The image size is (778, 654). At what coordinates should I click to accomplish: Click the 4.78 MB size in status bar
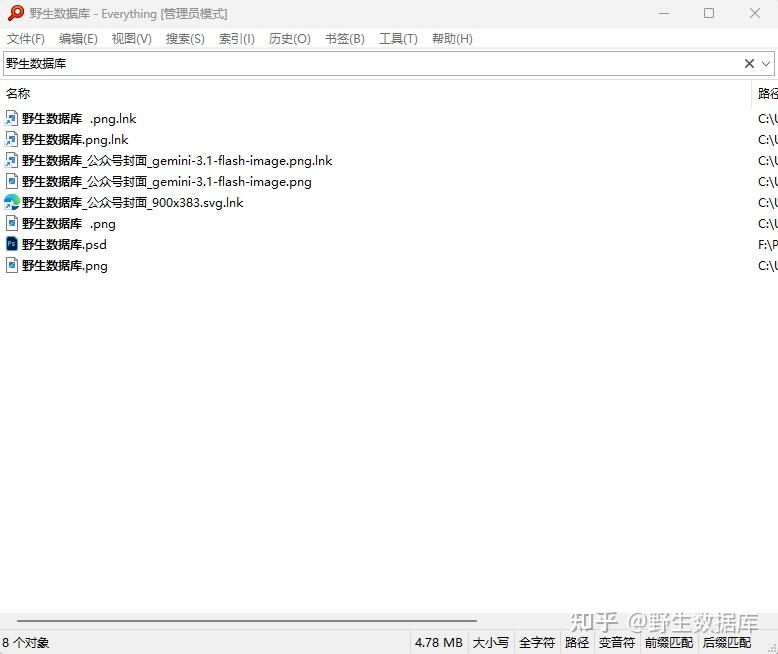click(x=439, y=643)
